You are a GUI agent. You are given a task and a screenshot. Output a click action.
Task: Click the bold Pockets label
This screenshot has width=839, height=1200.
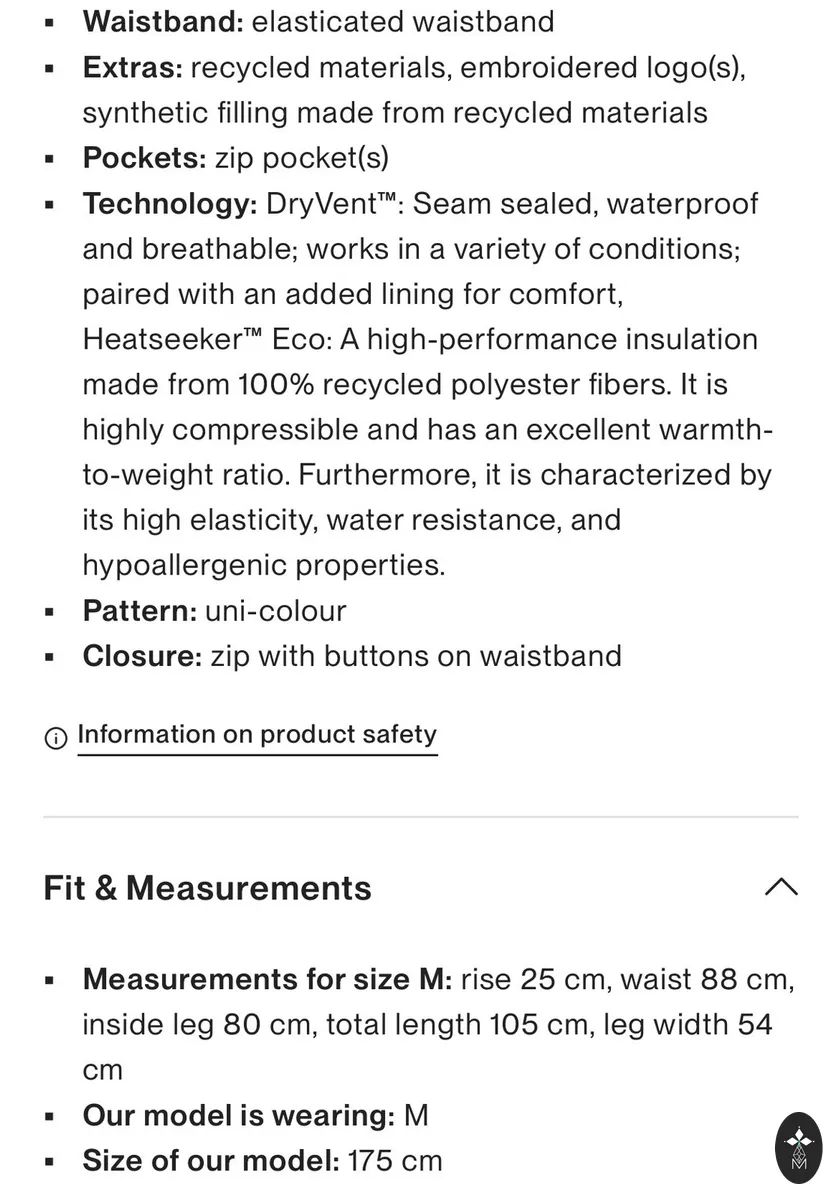click(x=145, y=158)
